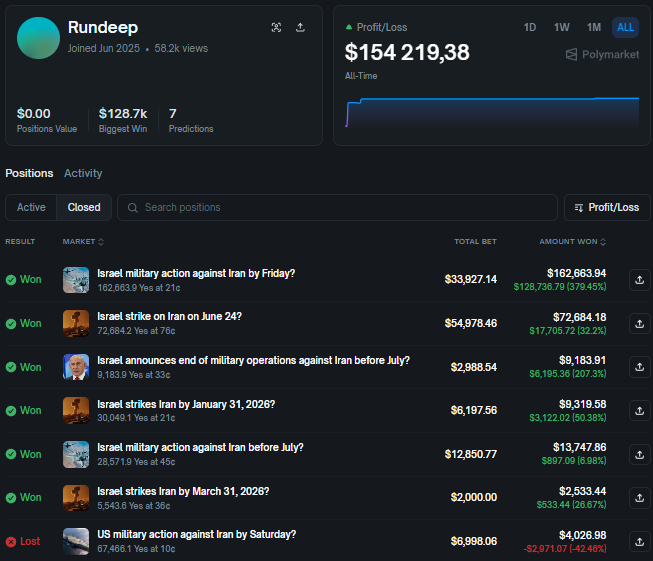Click the 7 Predictions stat
This screenshot has height=561, width=653.
[x=191, y=120]
